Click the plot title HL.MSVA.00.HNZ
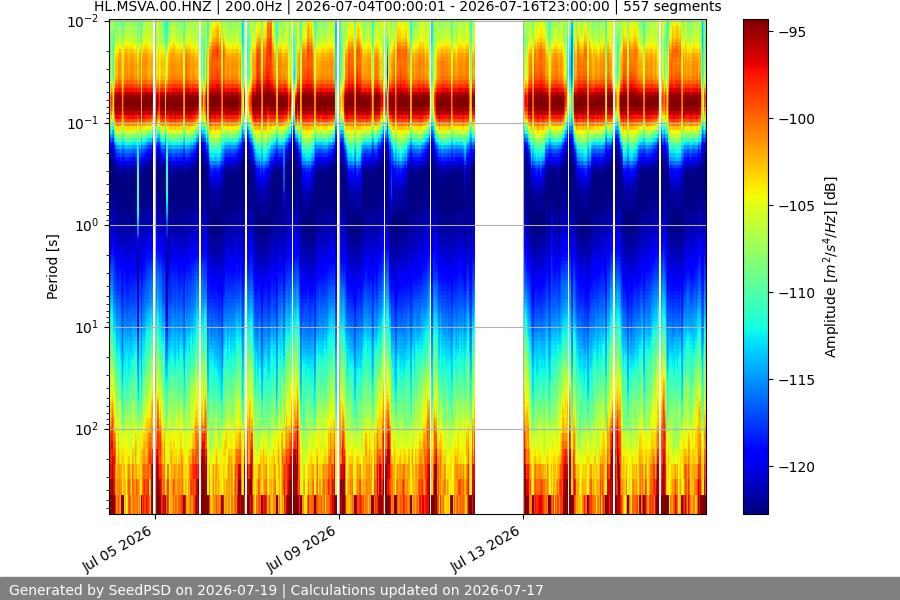This screenshot has height=600, width=900. 153,6
